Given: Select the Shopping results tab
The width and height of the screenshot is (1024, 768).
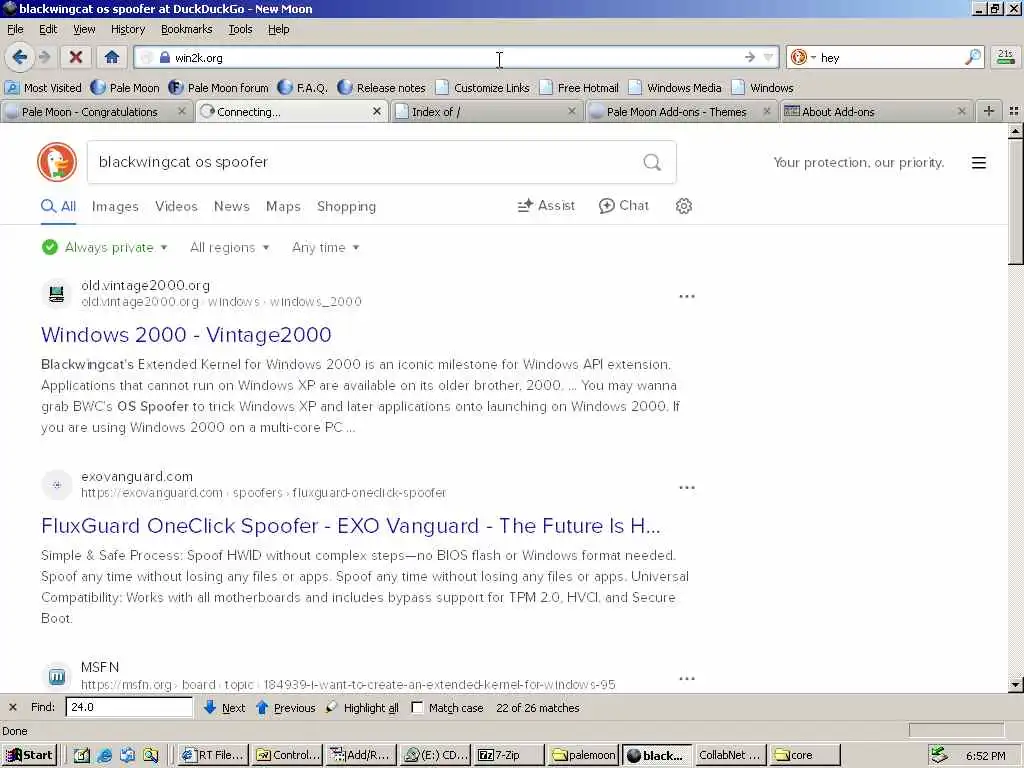Looking at the screenshot, I should (346, 206).
